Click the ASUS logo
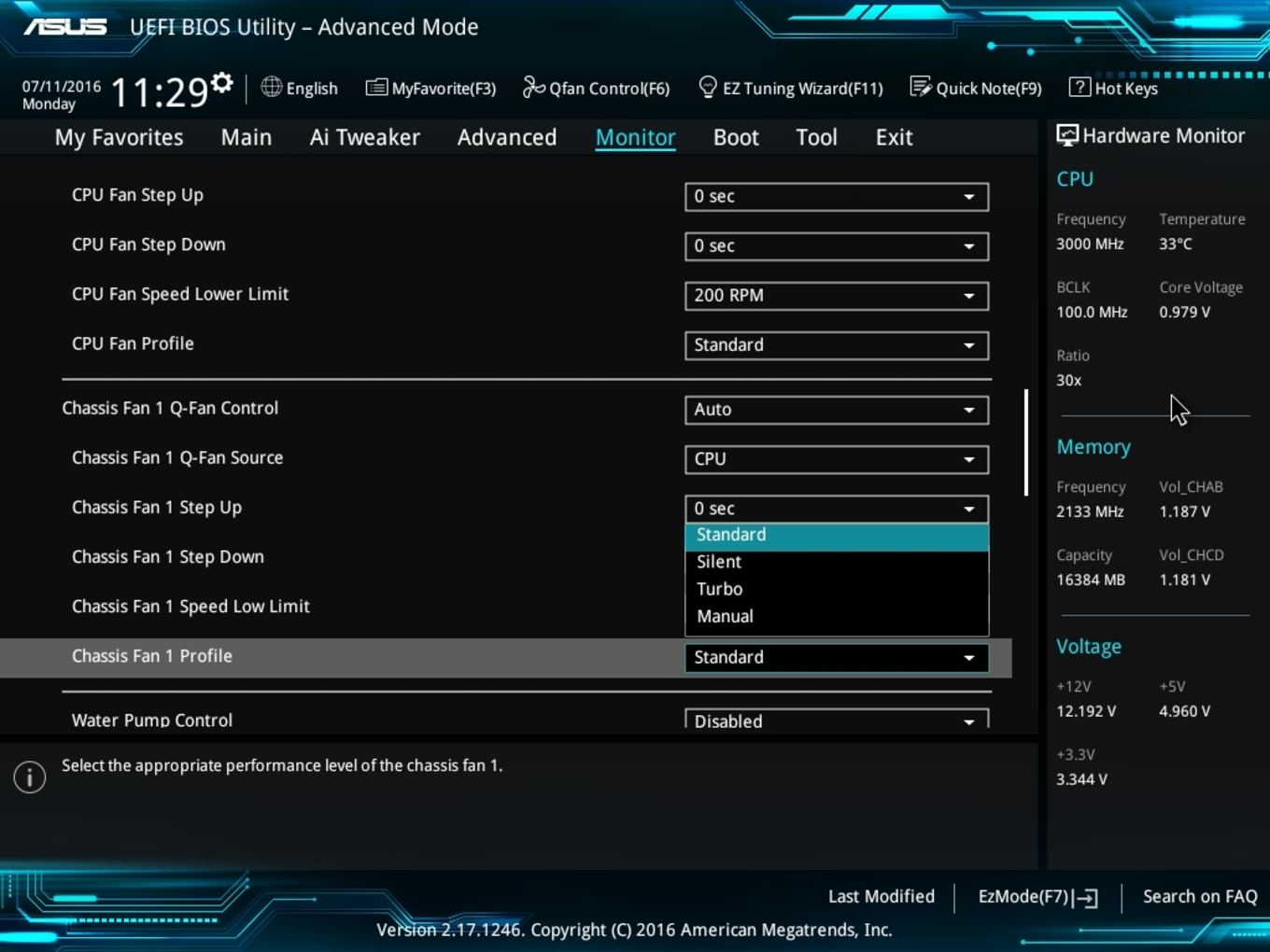 (65, 26)
